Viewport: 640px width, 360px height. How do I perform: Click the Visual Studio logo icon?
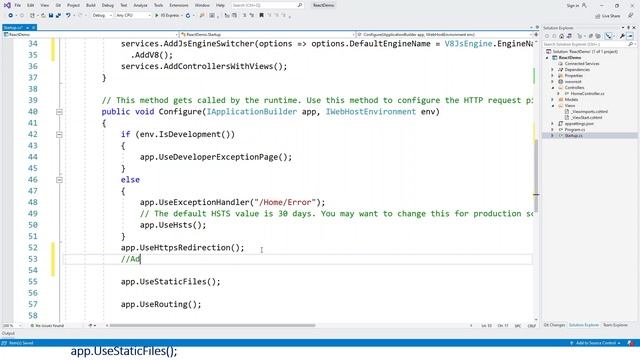point(7,5)
